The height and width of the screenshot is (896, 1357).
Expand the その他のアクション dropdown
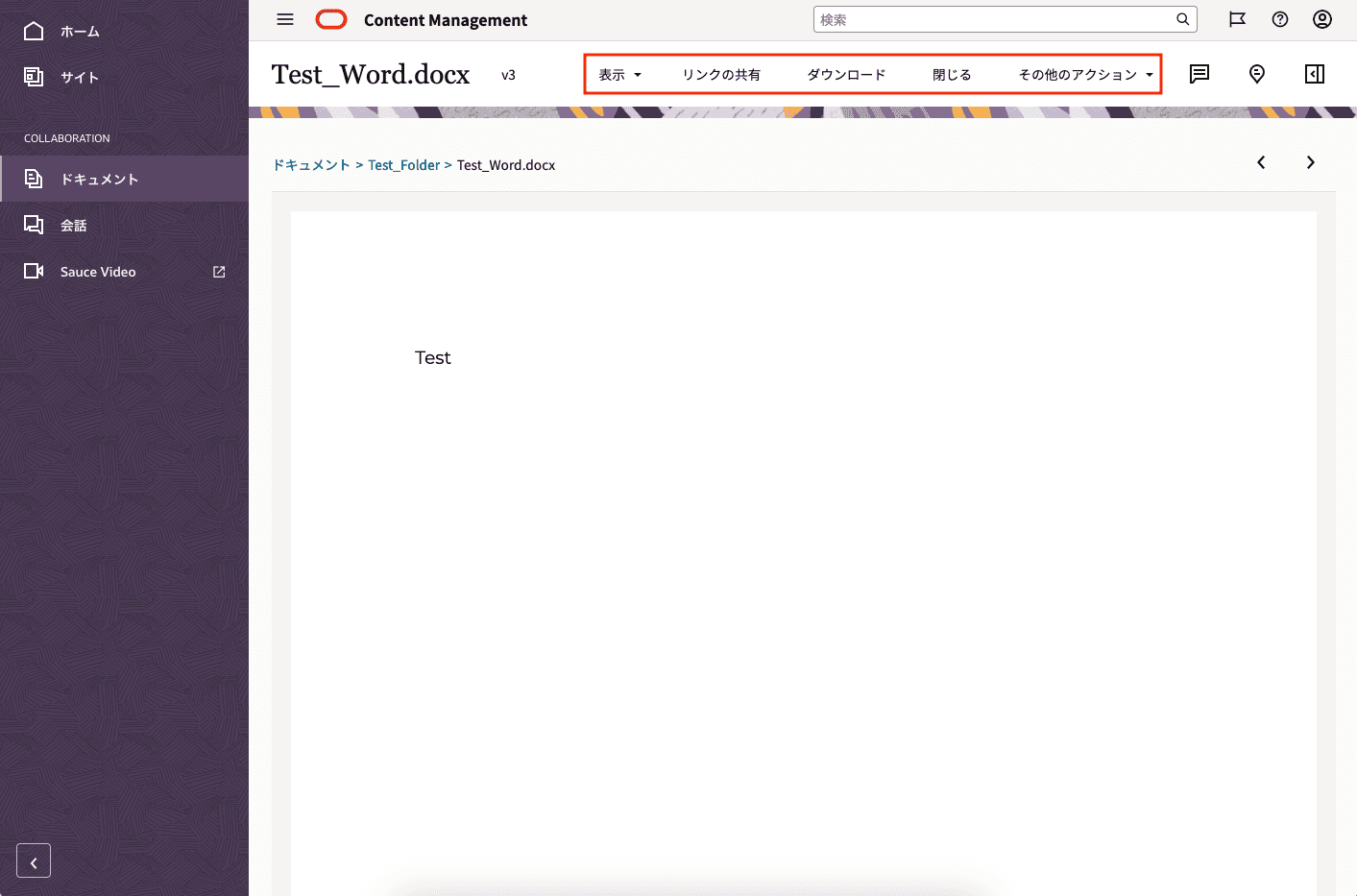(1085, 75)
